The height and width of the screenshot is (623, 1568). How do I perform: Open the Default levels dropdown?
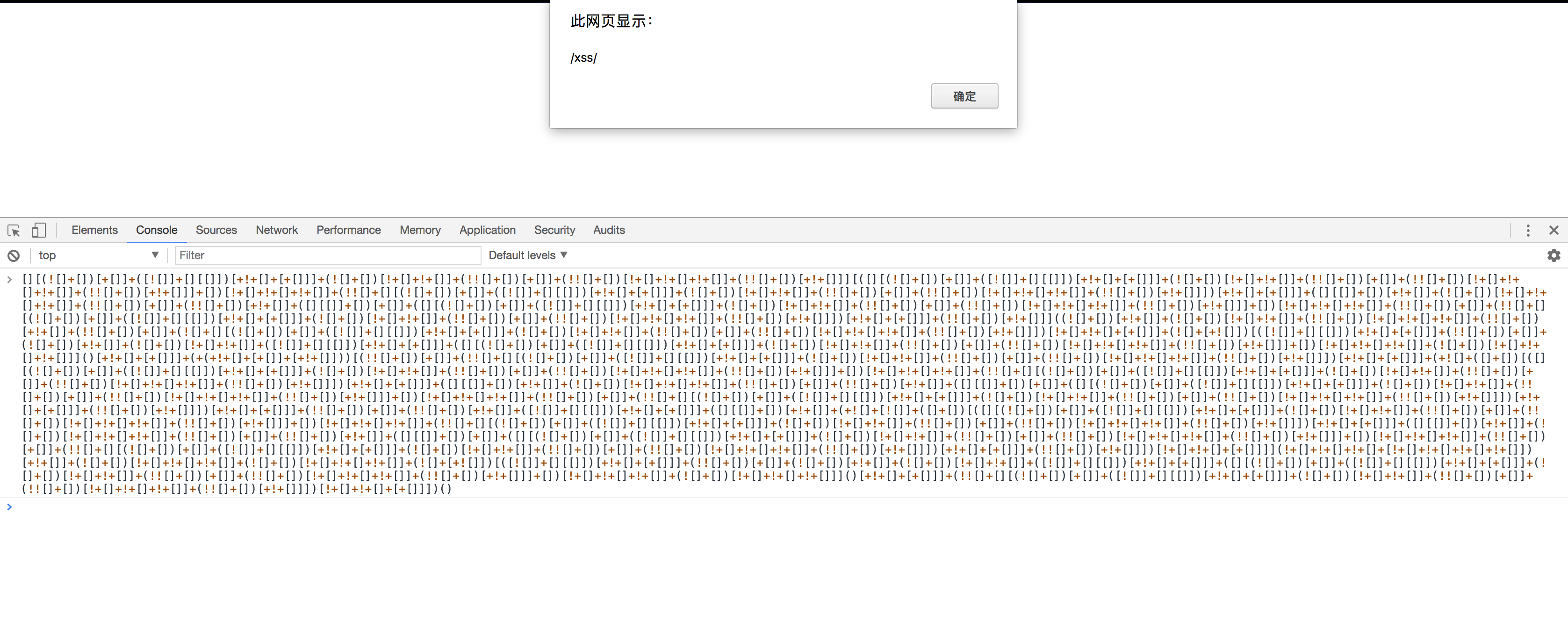point(527,255)
